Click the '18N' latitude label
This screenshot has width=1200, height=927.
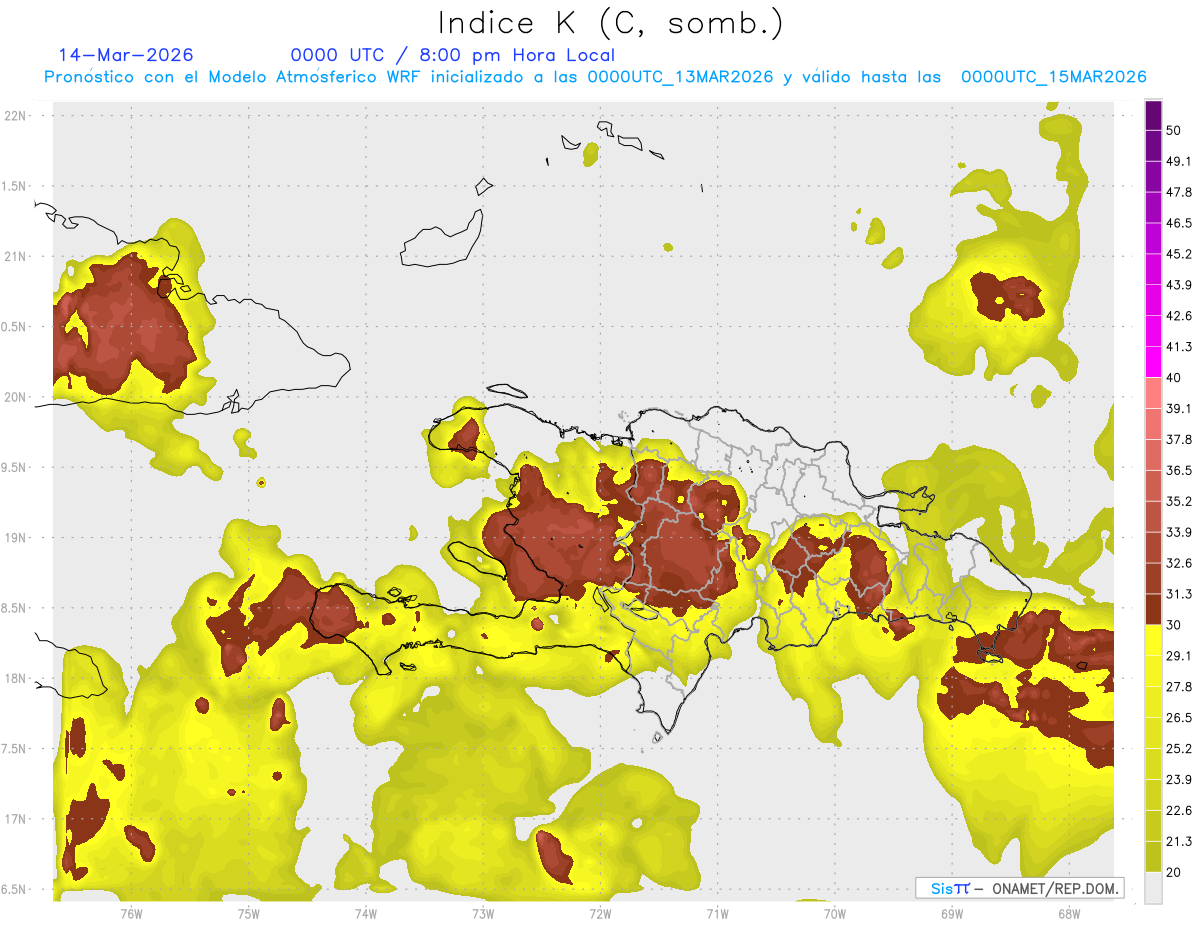pos(15,678)
